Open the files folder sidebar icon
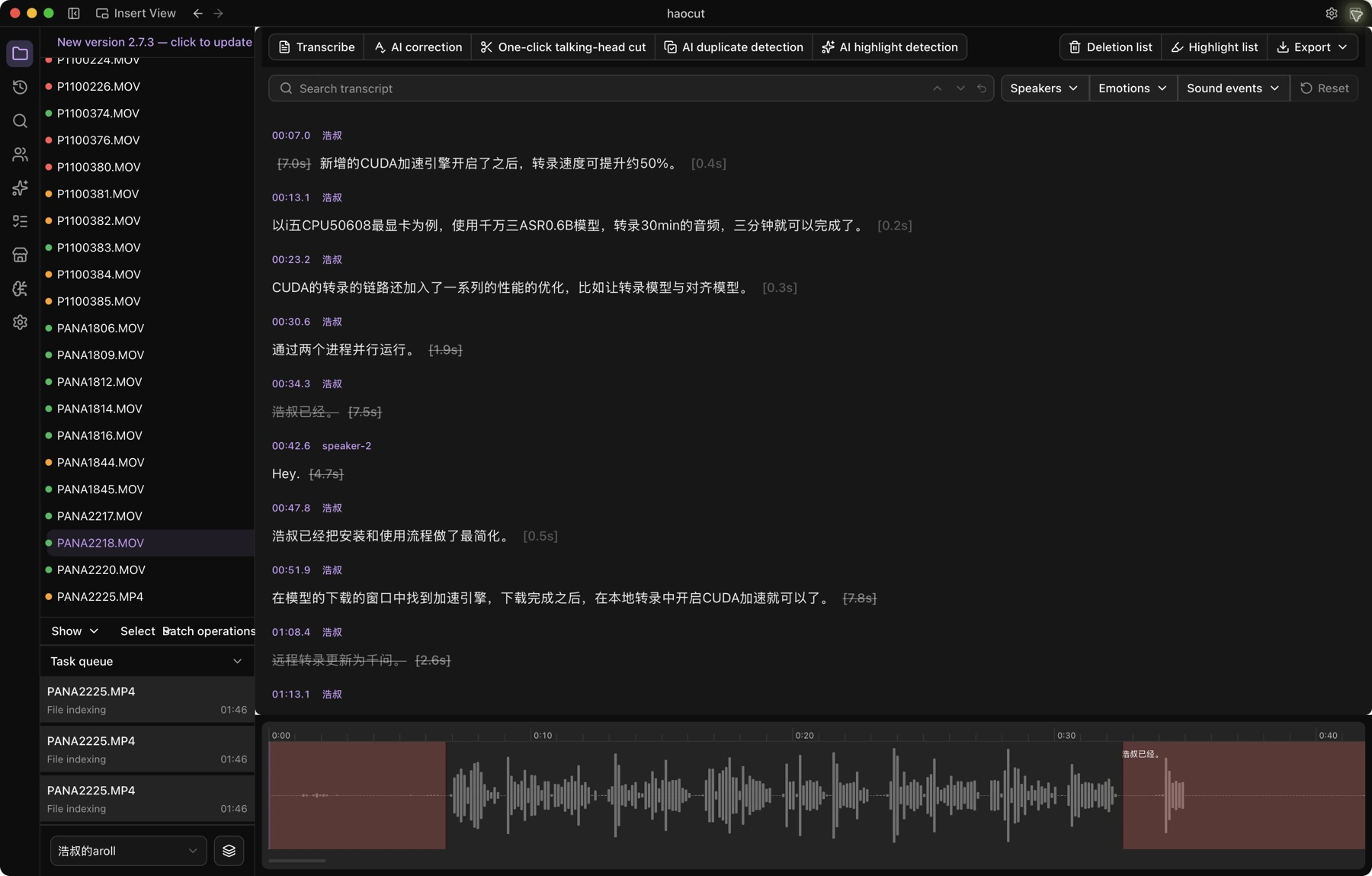This screenshot has height=876, width=1372. tap(20, 53)
